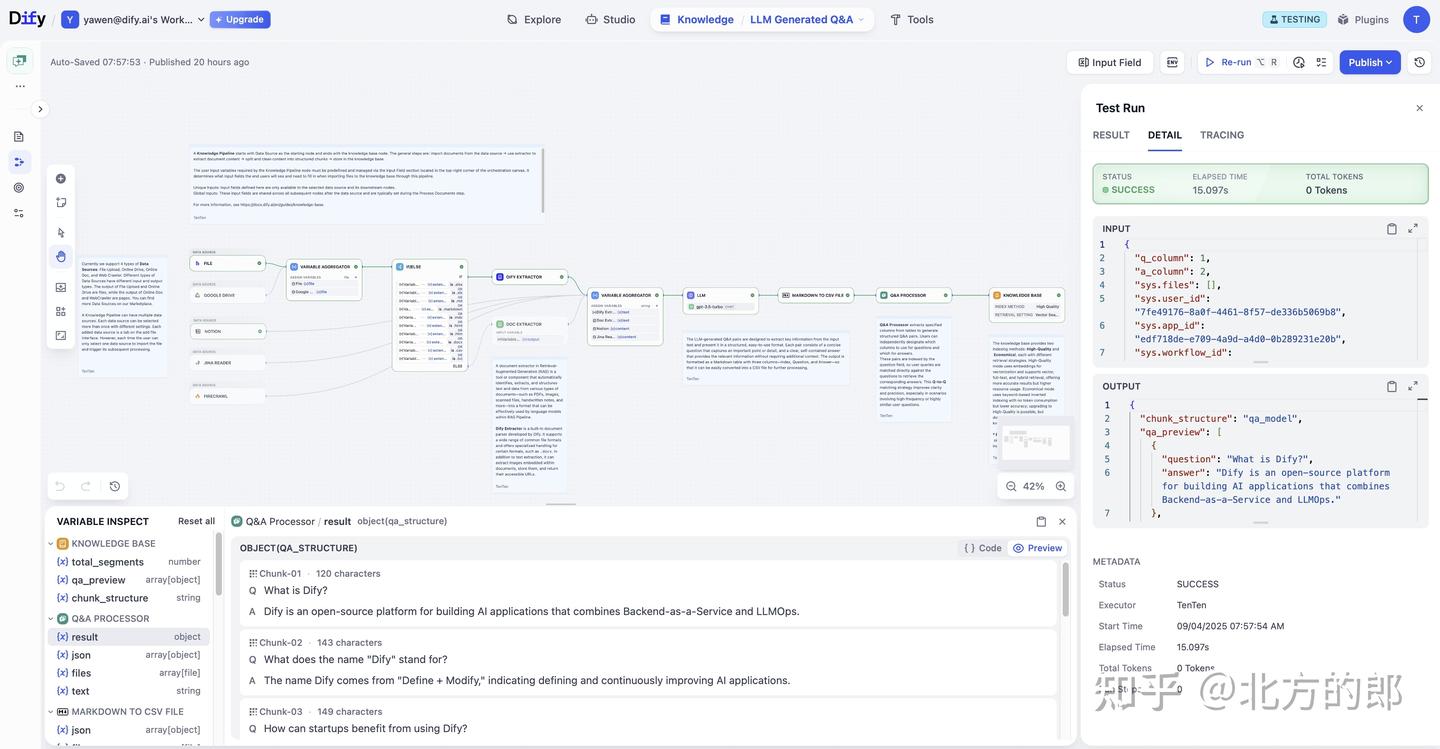
Task: Select the Pipeline icon in the left sidebar
Action: click(x=19, y=162)
